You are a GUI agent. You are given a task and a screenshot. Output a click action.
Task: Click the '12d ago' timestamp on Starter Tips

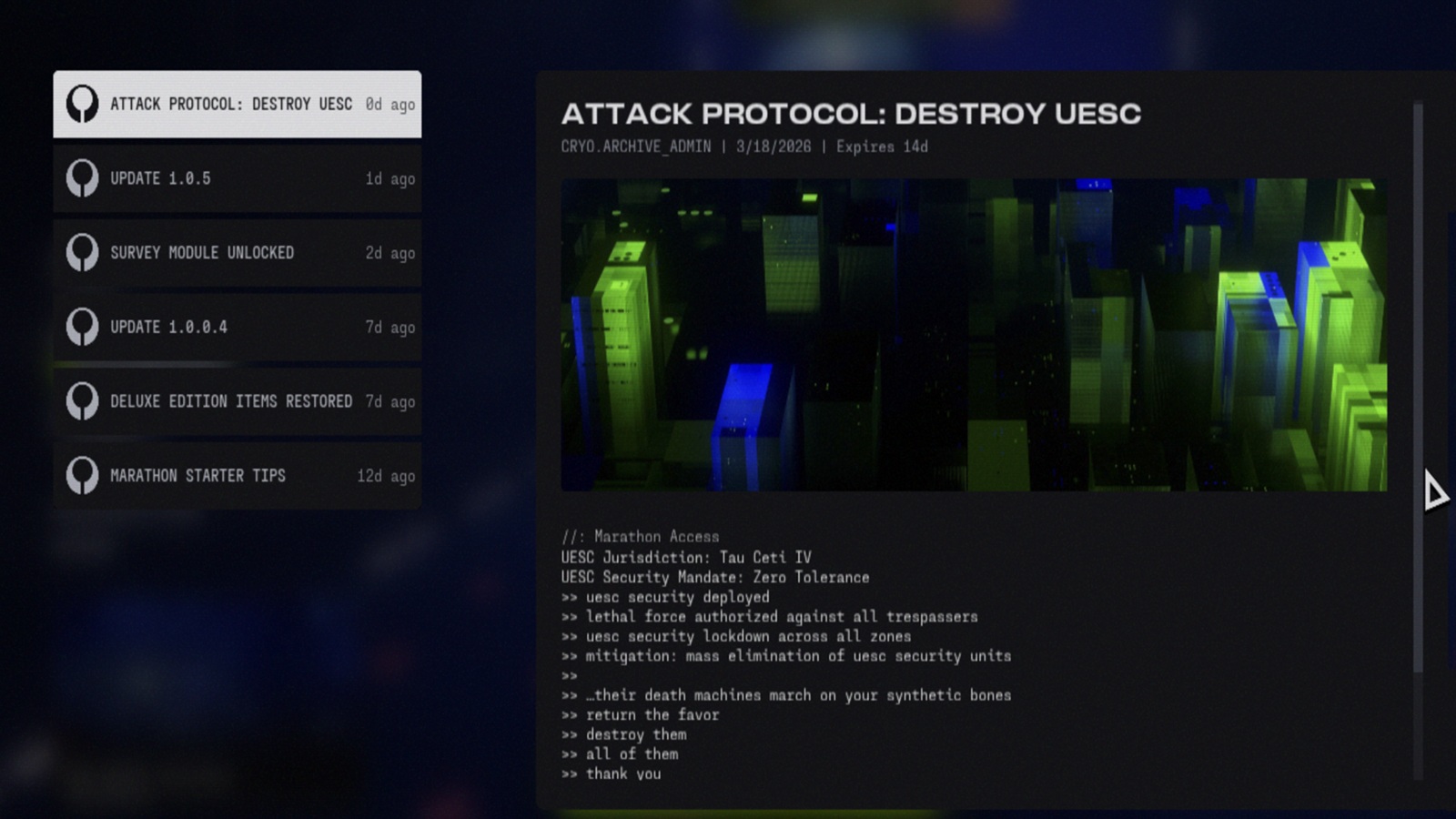point(386,476)
